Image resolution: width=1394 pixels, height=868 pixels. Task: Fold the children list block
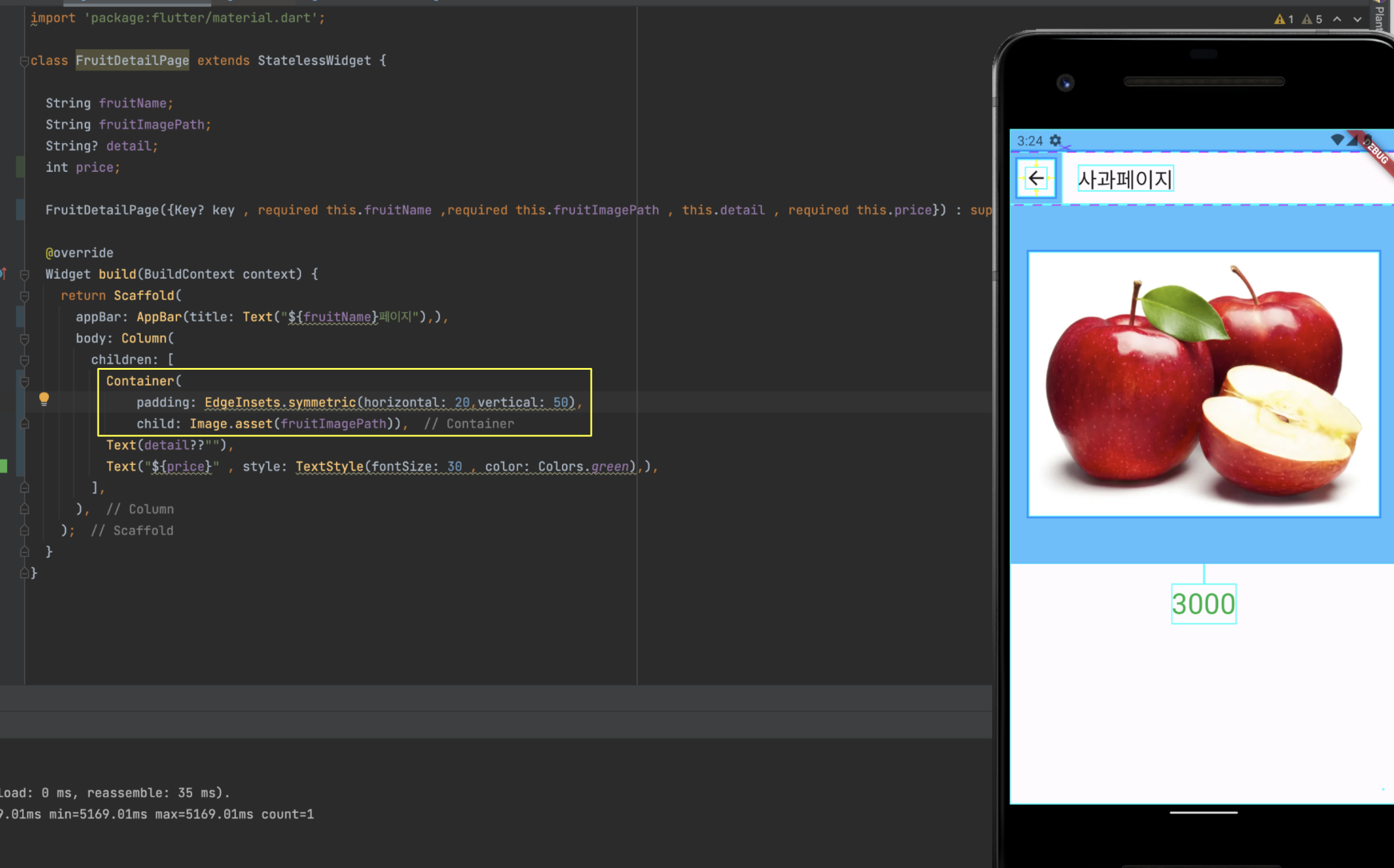(24, 360)
